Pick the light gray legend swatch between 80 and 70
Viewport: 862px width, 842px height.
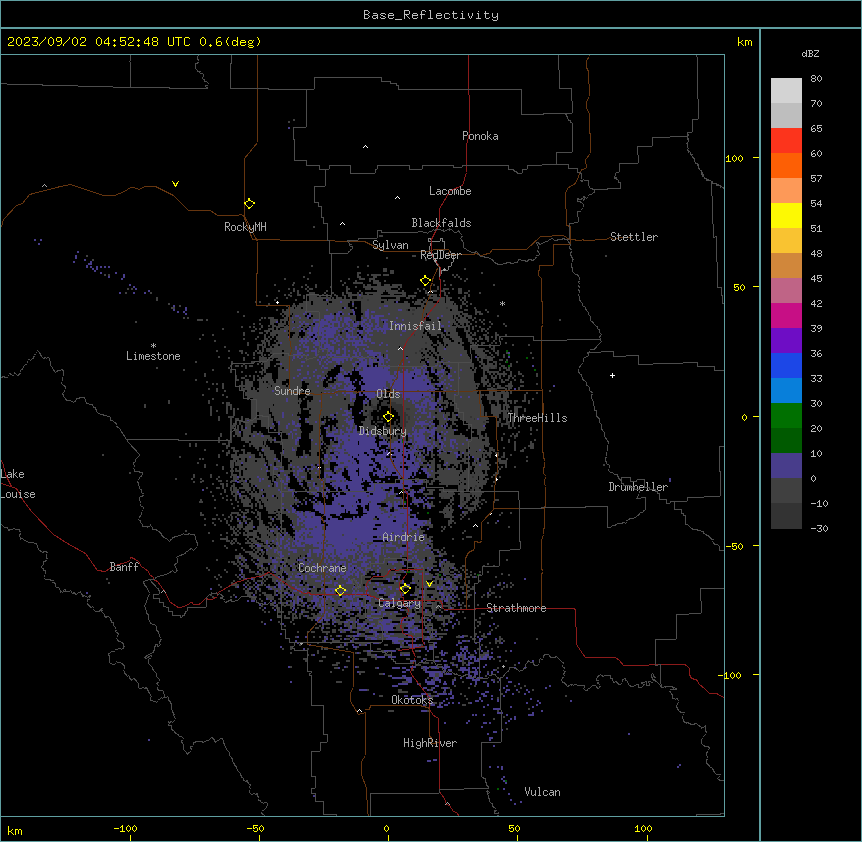786,90
